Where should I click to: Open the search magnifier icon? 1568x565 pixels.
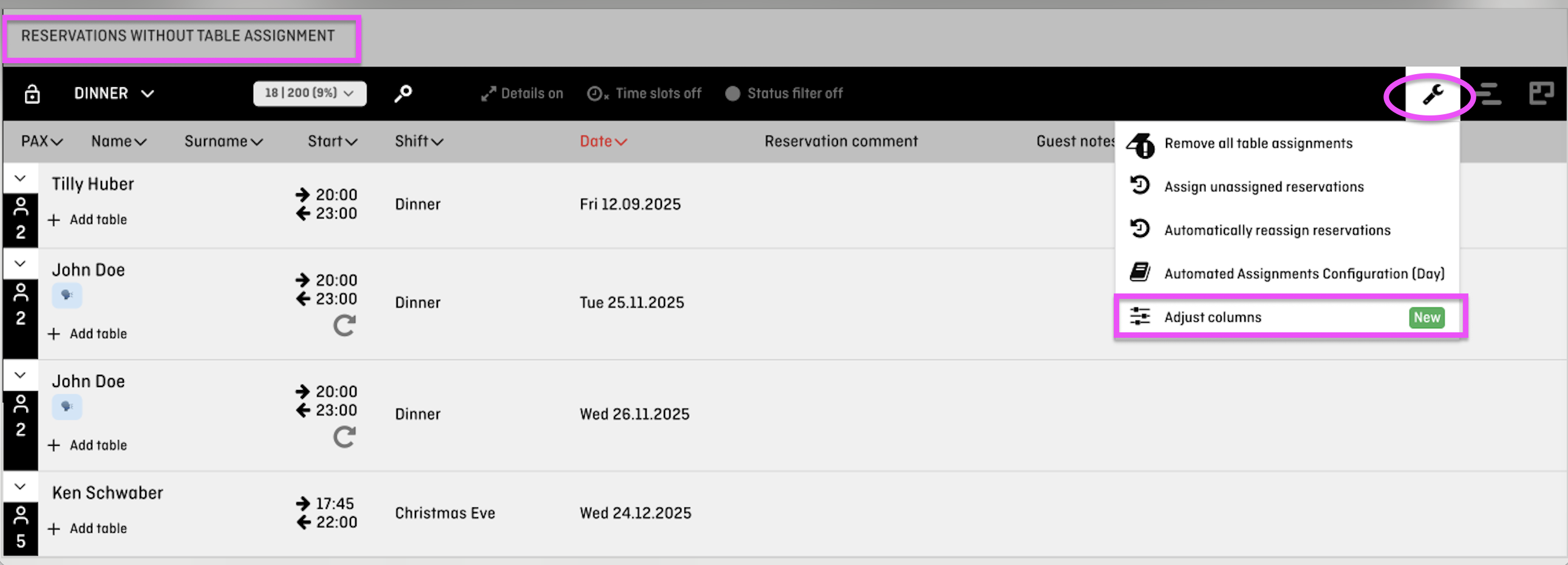[403, 94]
